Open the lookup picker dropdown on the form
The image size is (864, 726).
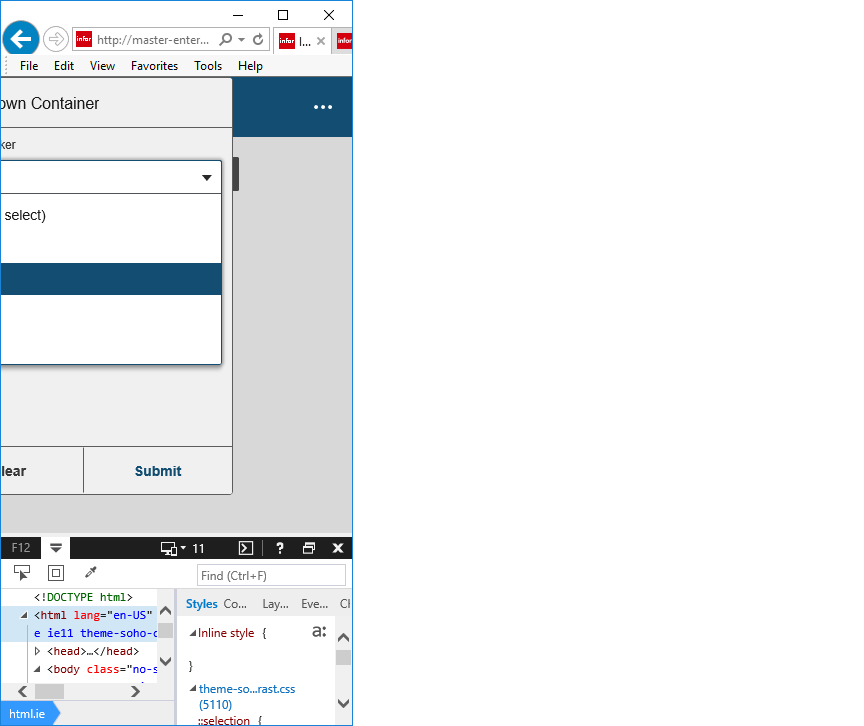coord(207,177)
